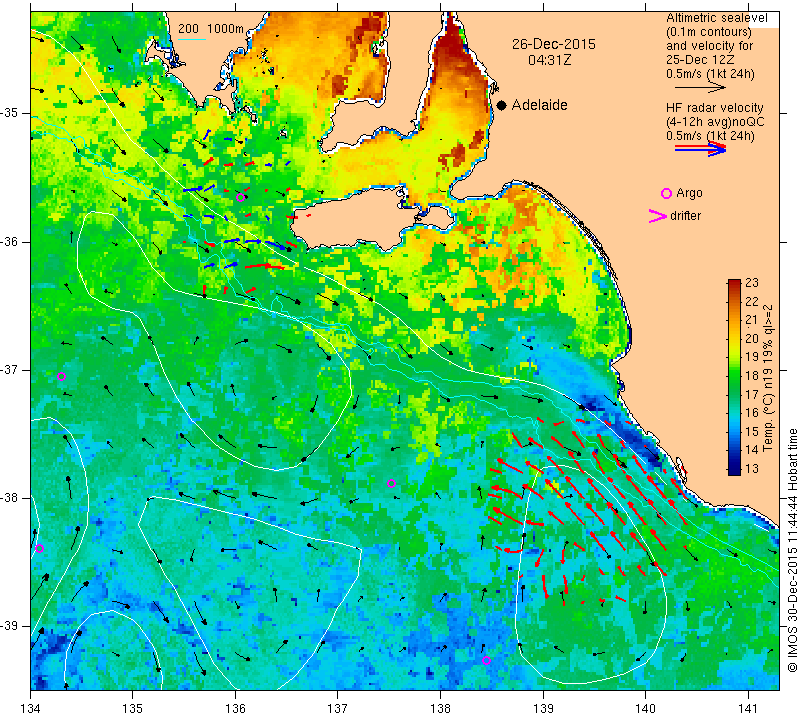Image resolution: width=800 pixels, height=720 pixels.
Task: Click longitude axis label 134
Action: (x=30, y=709)
